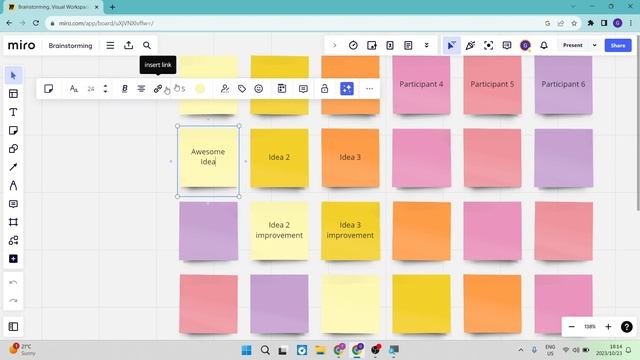Screen dimensions: 640x360
Task: Adjust font size stepper arrows
Action: (x=105, y=89)
